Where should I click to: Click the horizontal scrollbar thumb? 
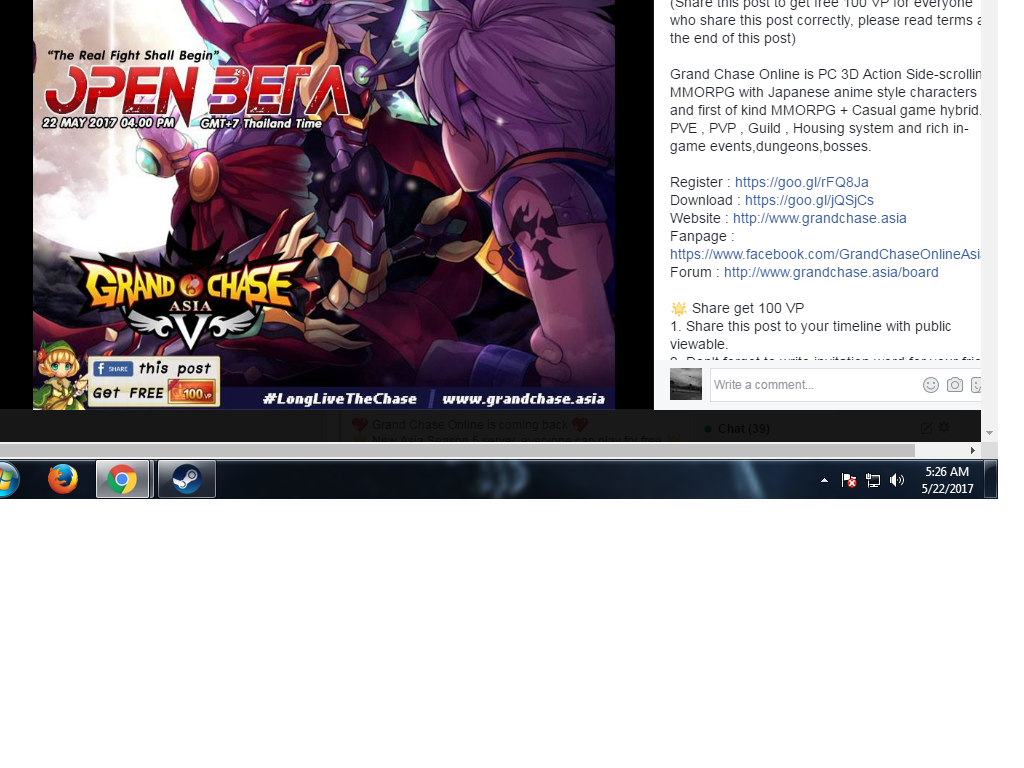pos(457,450)
